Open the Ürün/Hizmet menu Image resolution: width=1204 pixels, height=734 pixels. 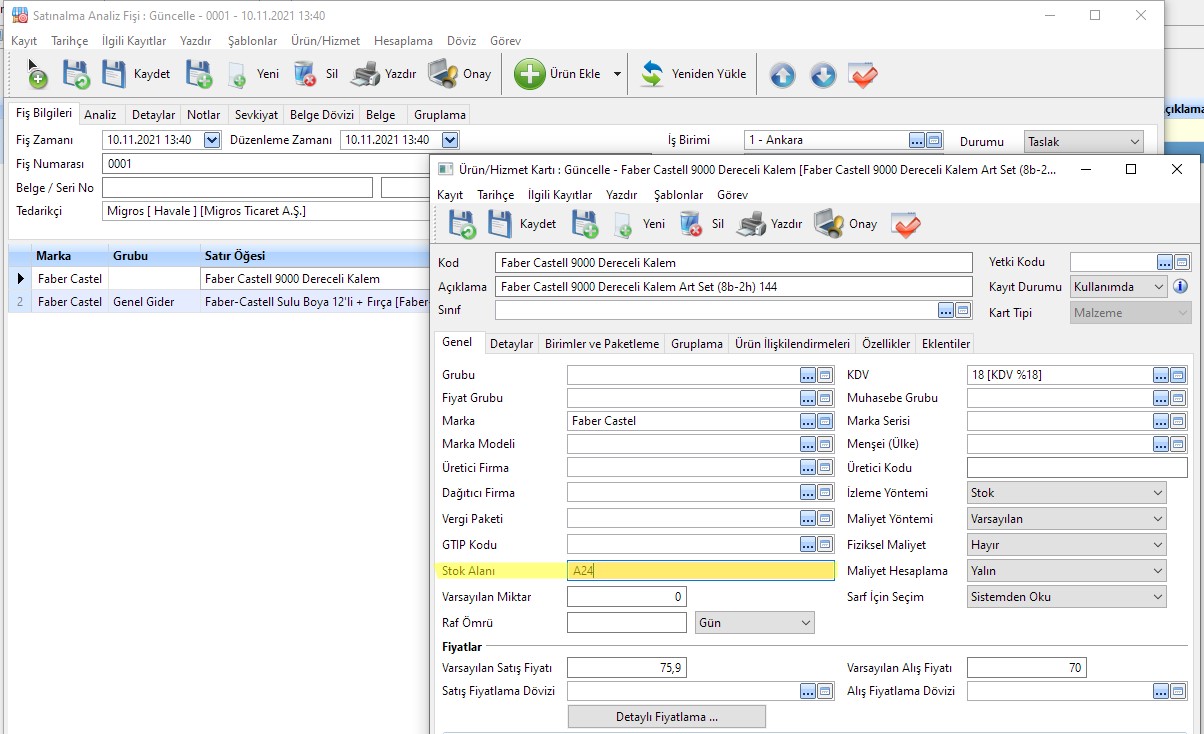(x=324, y=41)
